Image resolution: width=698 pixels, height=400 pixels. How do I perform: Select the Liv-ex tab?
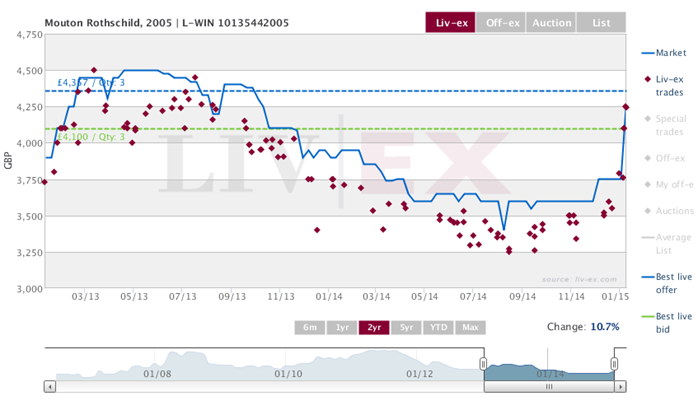click(450, 23)
